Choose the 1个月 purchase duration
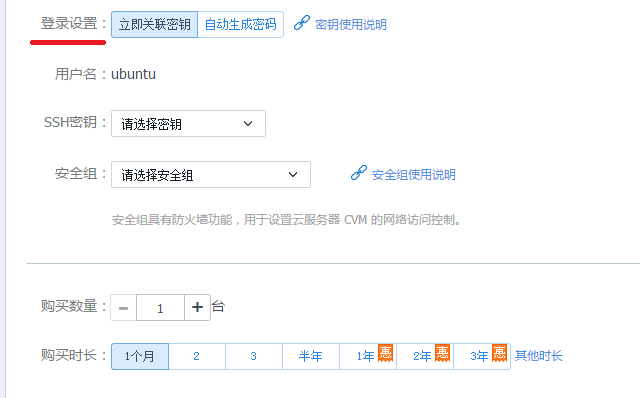The width and height of the screenshot is (640, 398). coord(140,356)
